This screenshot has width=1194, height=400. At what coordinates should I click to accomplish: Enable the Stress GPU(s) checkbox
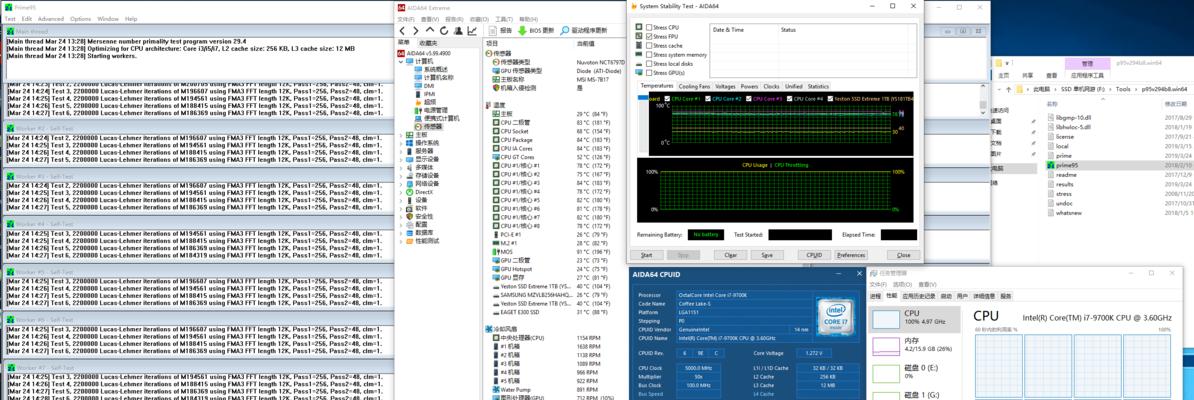[x=649, y=73]
